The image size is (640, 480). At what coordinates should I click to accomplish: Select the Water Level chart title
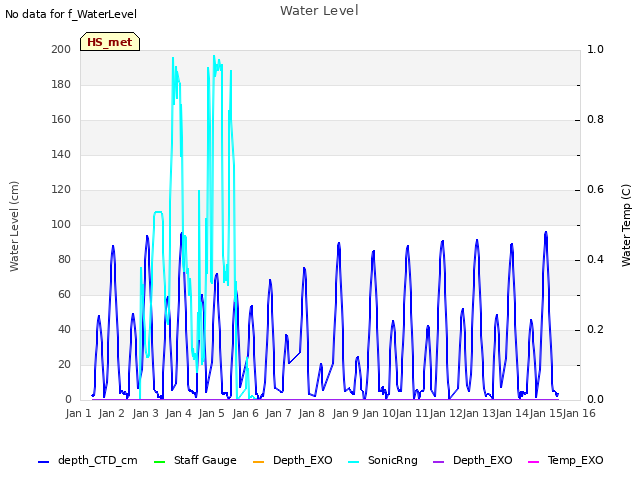(x=319, y=11)
